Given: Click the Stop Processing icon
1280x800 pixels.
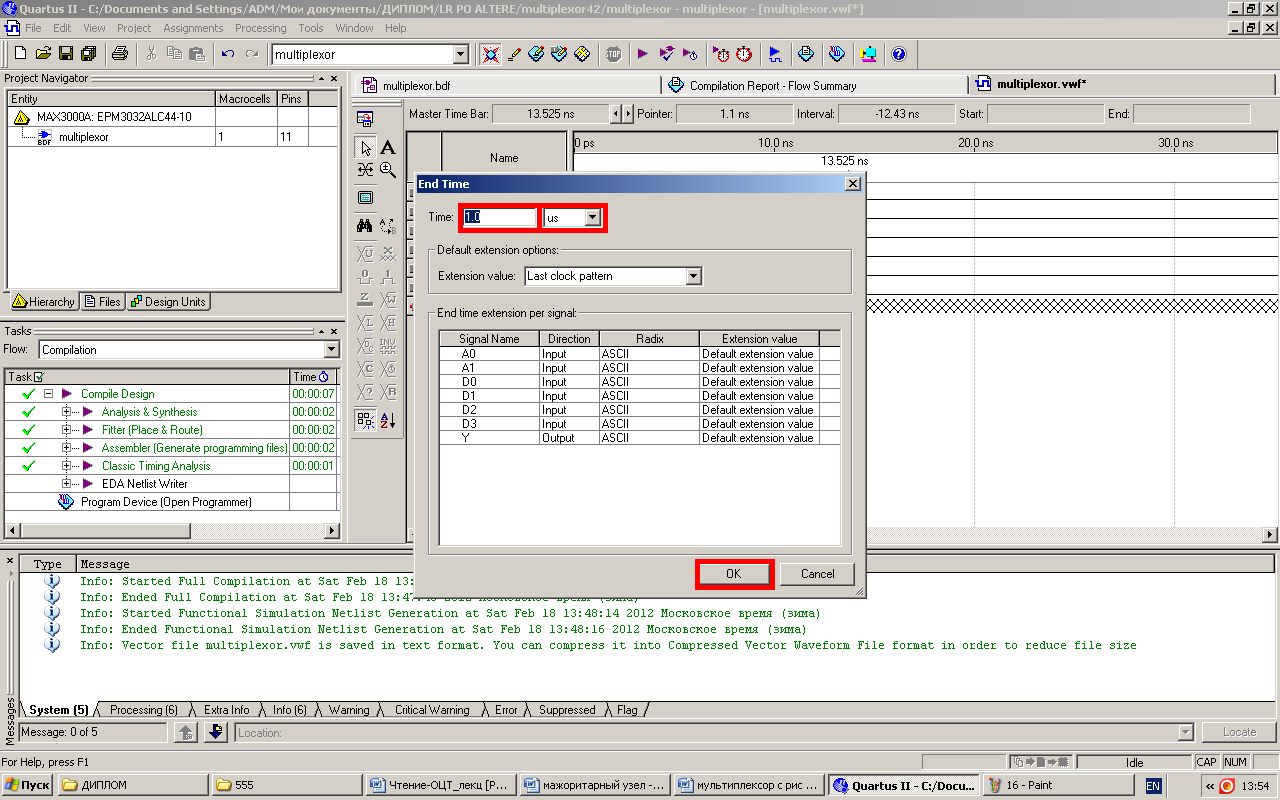Looking at the screenshot, I should click(x=613, y=54).
